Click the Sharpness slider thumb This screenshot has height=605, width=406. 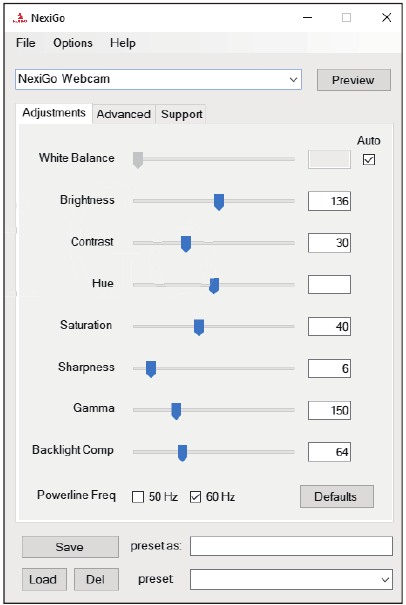point(151,369)
